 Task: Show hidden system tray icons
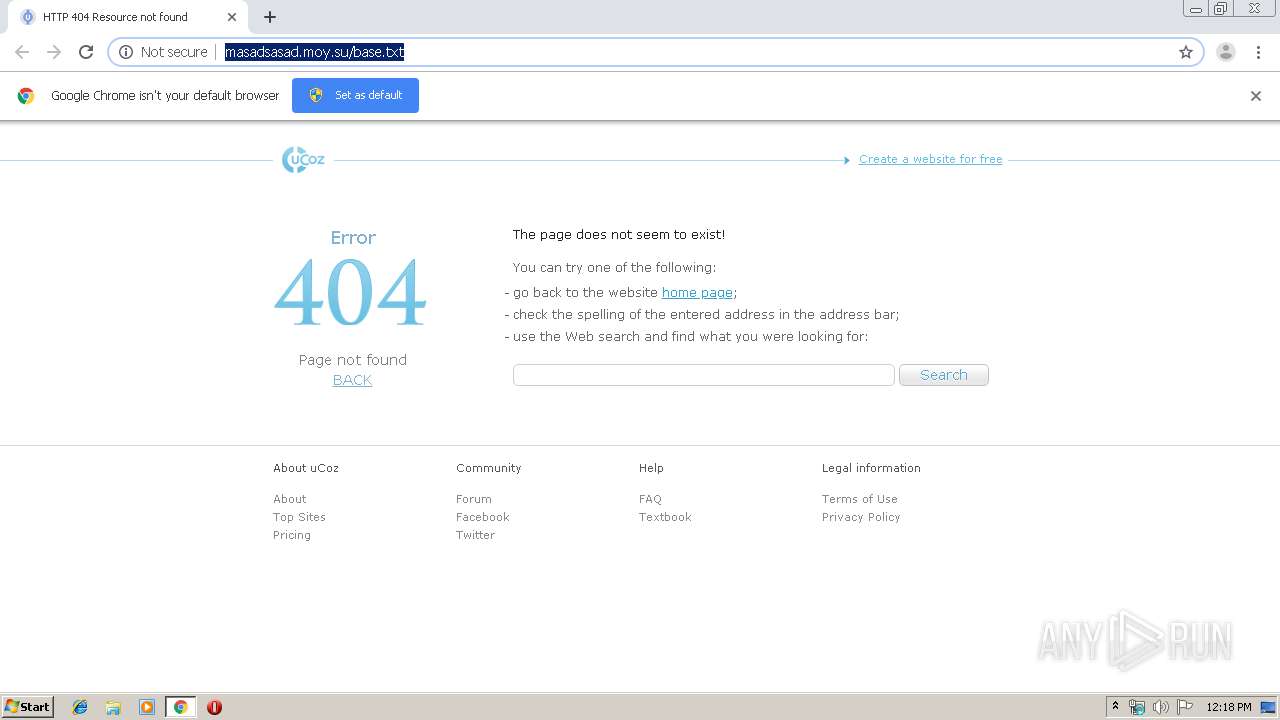[1115, 707]
